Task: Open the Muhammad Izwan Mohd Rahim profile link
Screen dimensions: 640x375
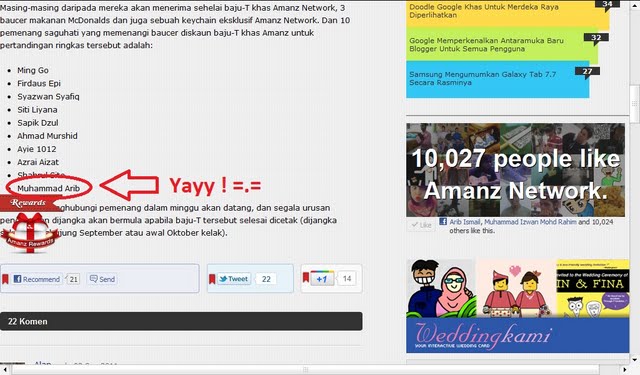Action: tap(530, 222)
